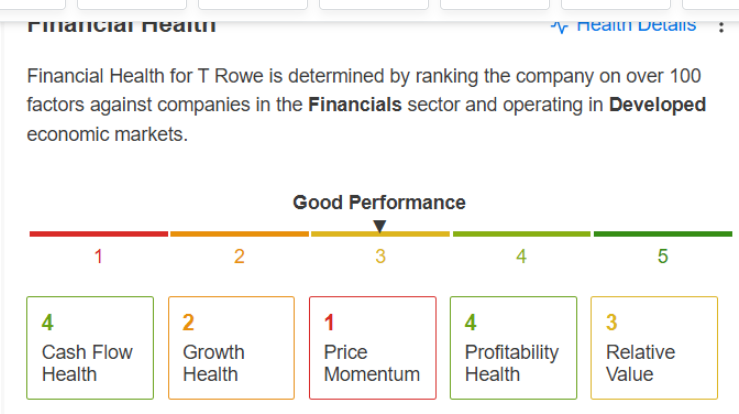Click the dark green score 5 segment
The image size is (739, 414).
(x=663, y=234)
